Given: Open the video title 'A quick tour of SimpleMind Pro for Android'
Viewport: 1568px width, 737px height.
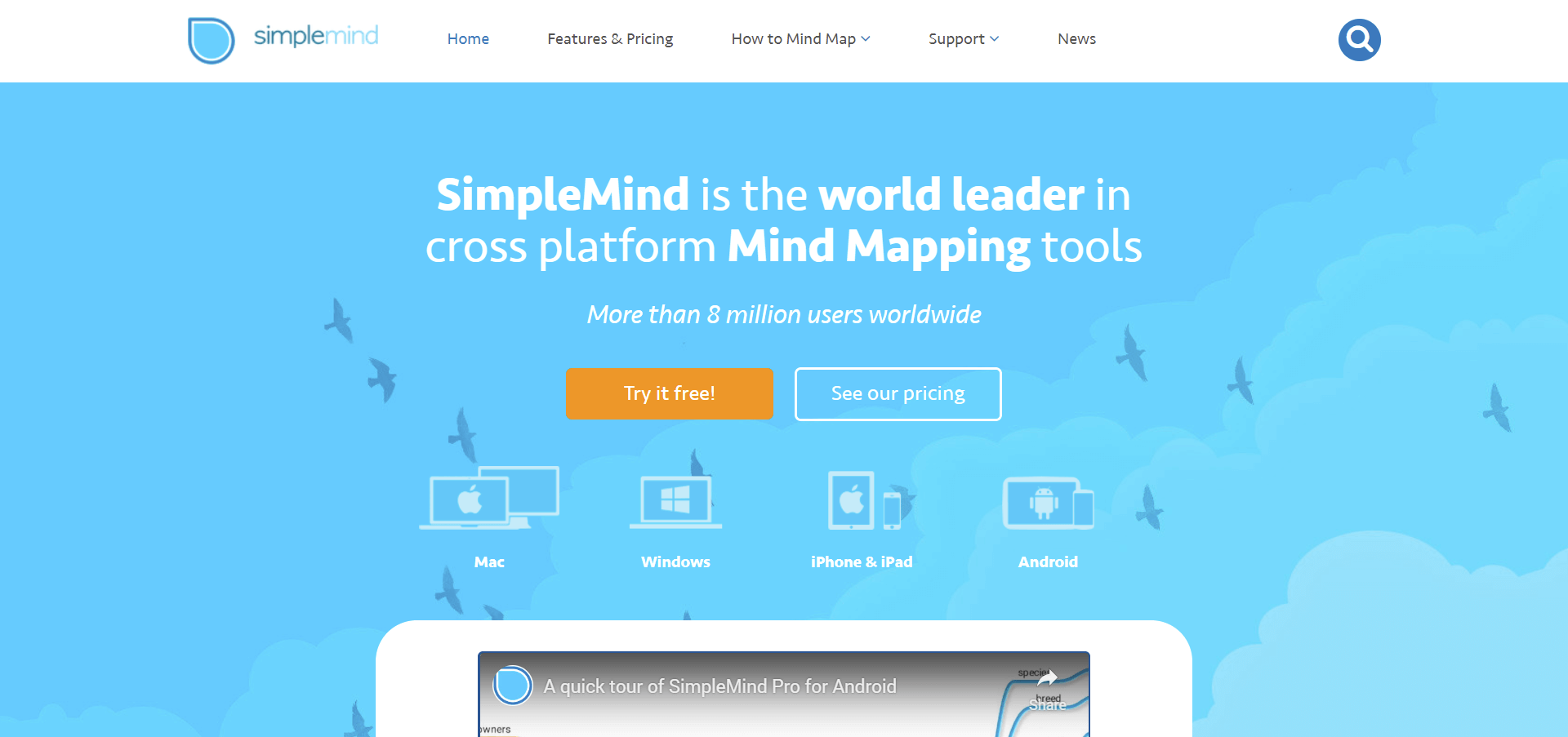Looking at the screenshot, I should pyautogui.click(x=720, y=686).
